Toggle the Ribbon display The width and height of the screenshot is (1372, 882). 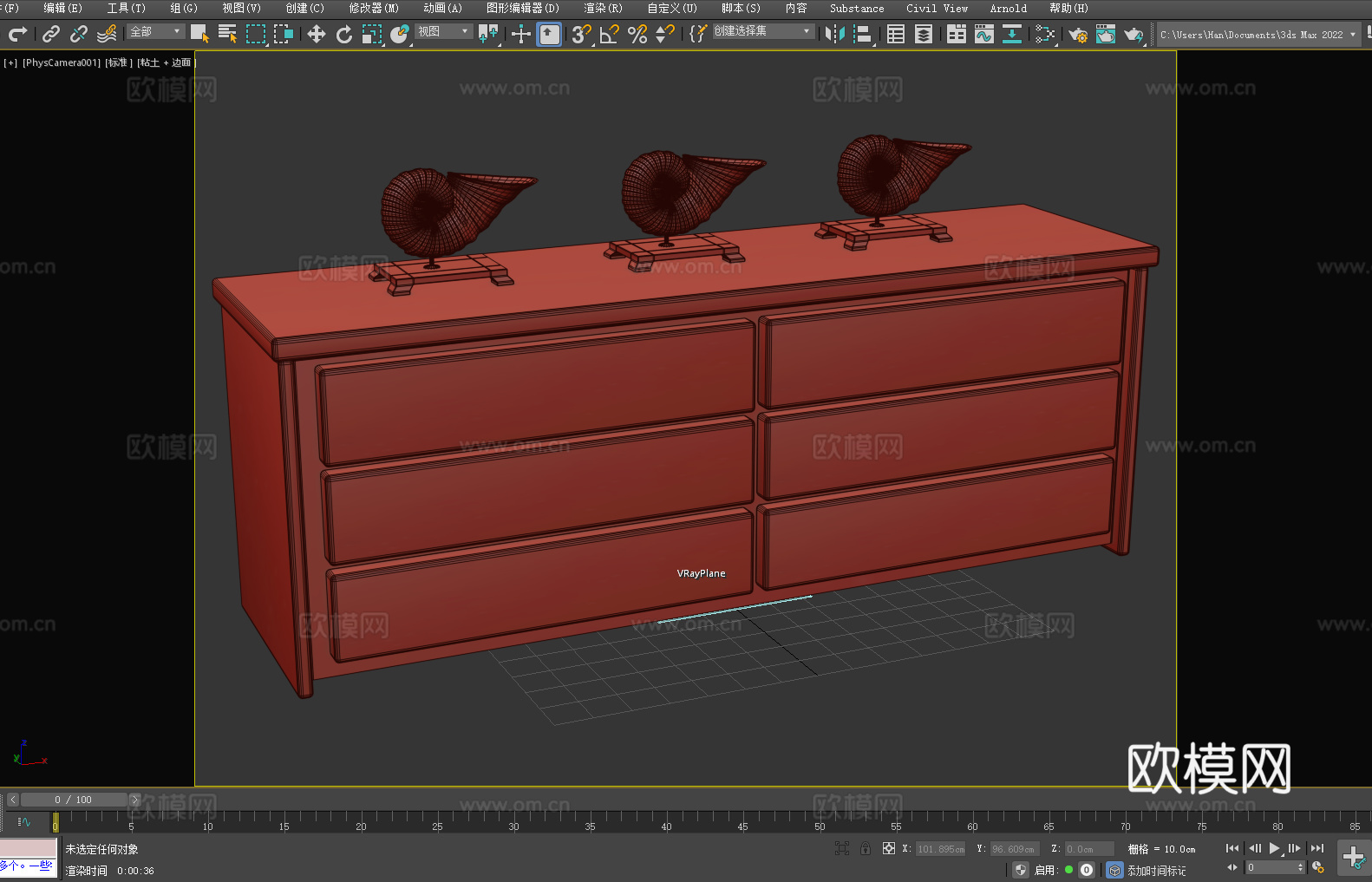coord(957,34)
